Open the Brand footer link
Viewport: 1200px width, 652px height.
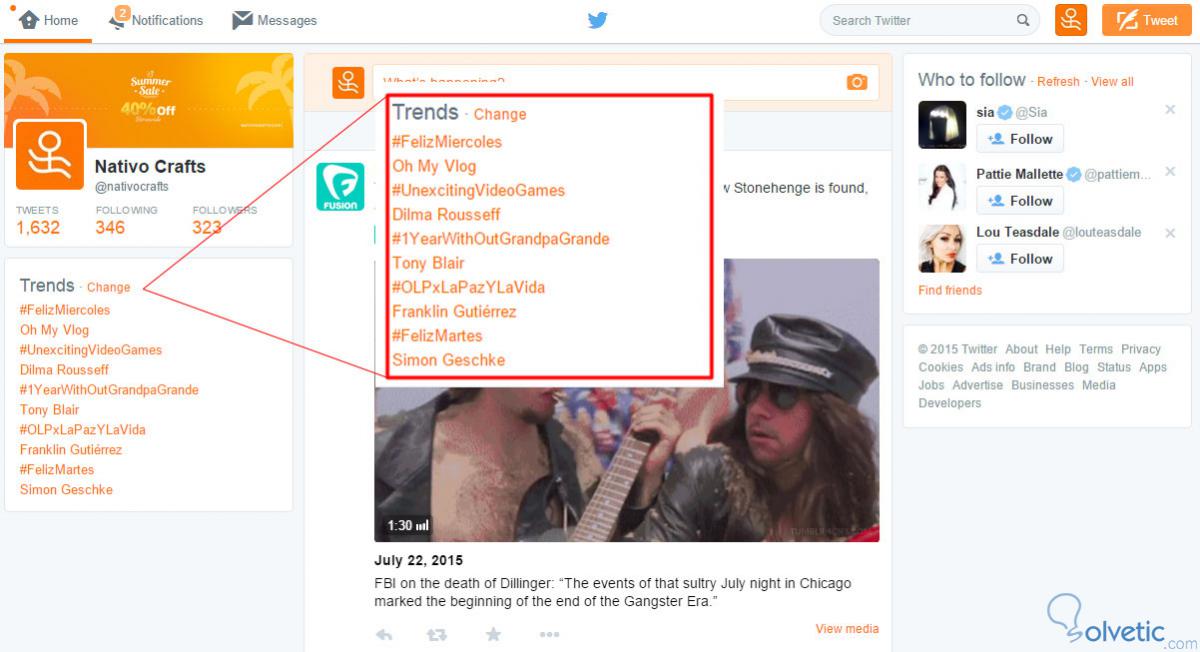tap(1040, 368)
